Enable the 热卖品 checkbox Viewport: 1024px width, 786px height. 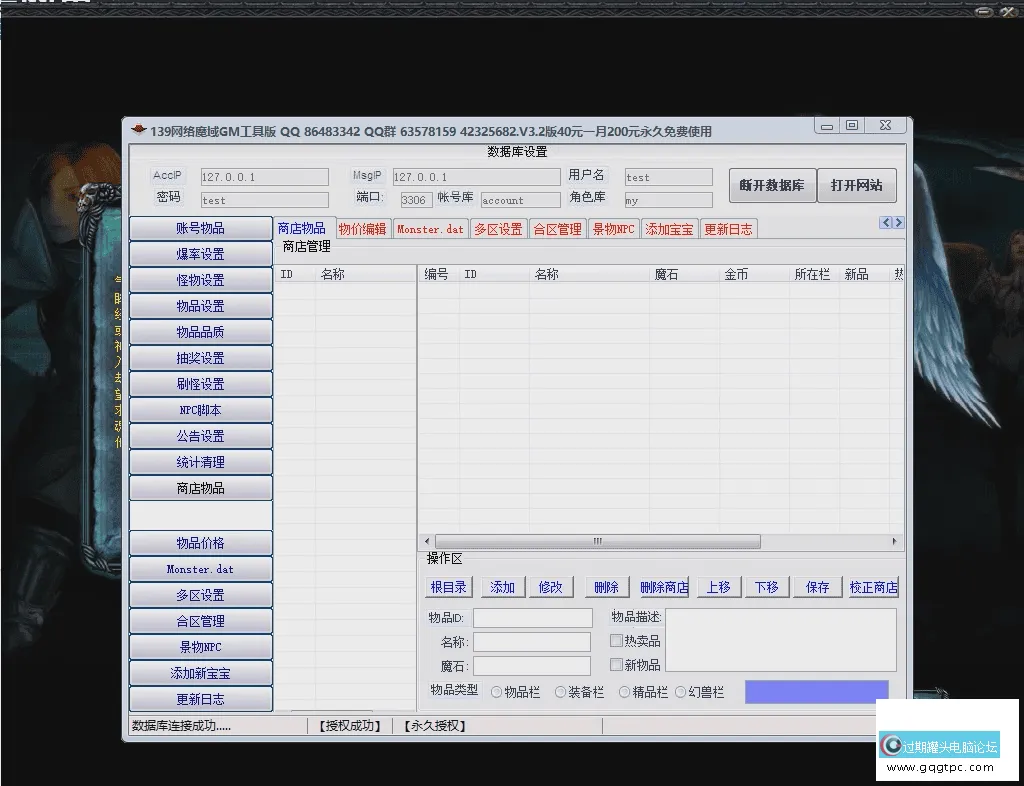[x=616, y=641]
